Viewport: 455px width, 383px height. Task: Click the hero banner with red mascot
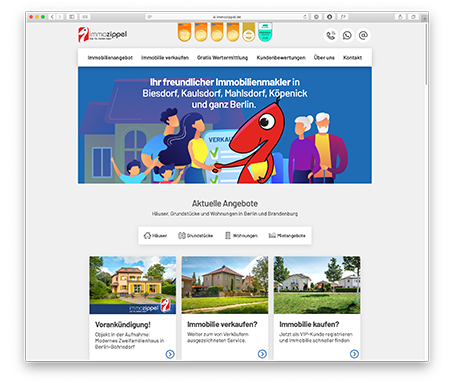pyautogui.click(x=225, y=125)
